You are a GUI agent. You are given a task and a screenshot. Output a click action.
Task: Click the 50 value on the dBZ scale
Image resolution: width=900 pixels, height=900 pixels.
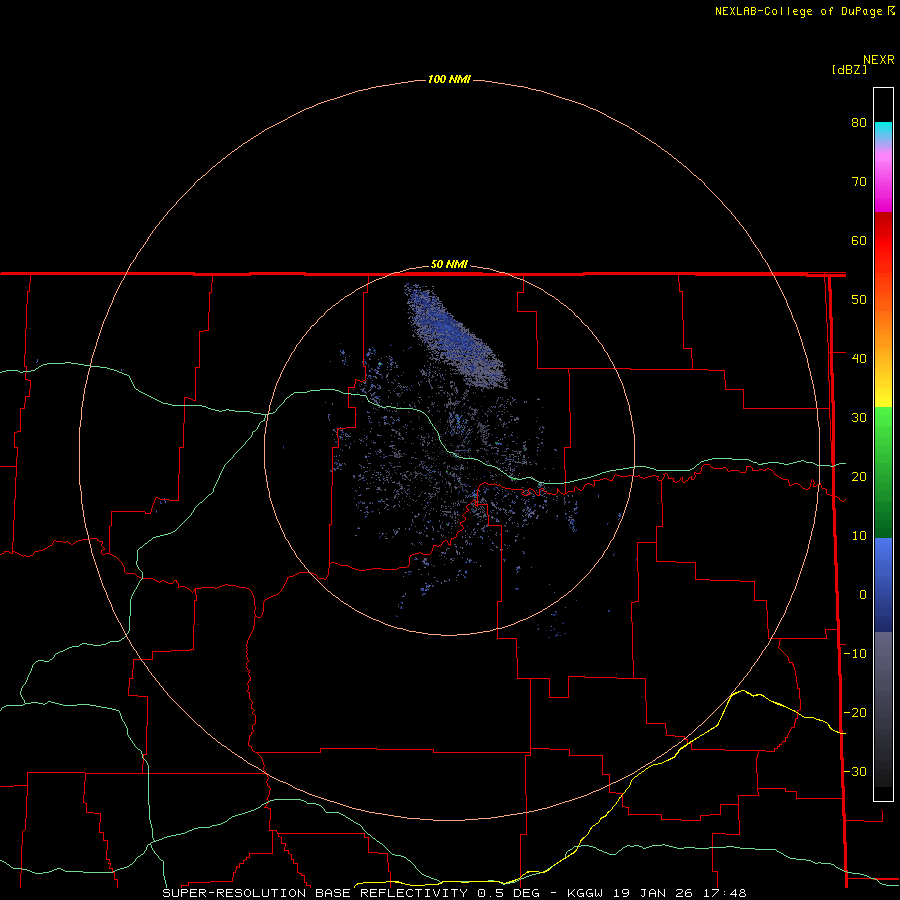click(x=859, y=300)
